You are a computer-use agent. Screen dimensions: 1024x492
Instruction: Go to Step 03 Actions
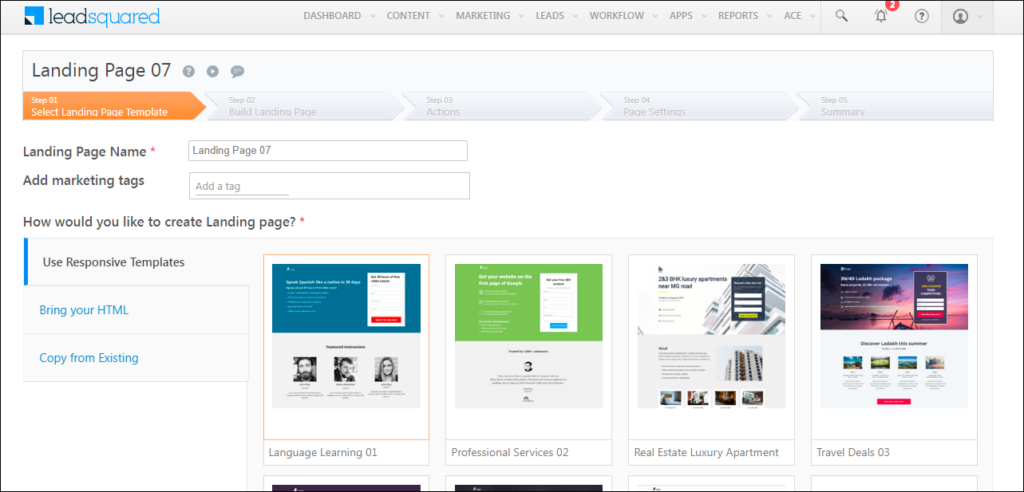502,106
